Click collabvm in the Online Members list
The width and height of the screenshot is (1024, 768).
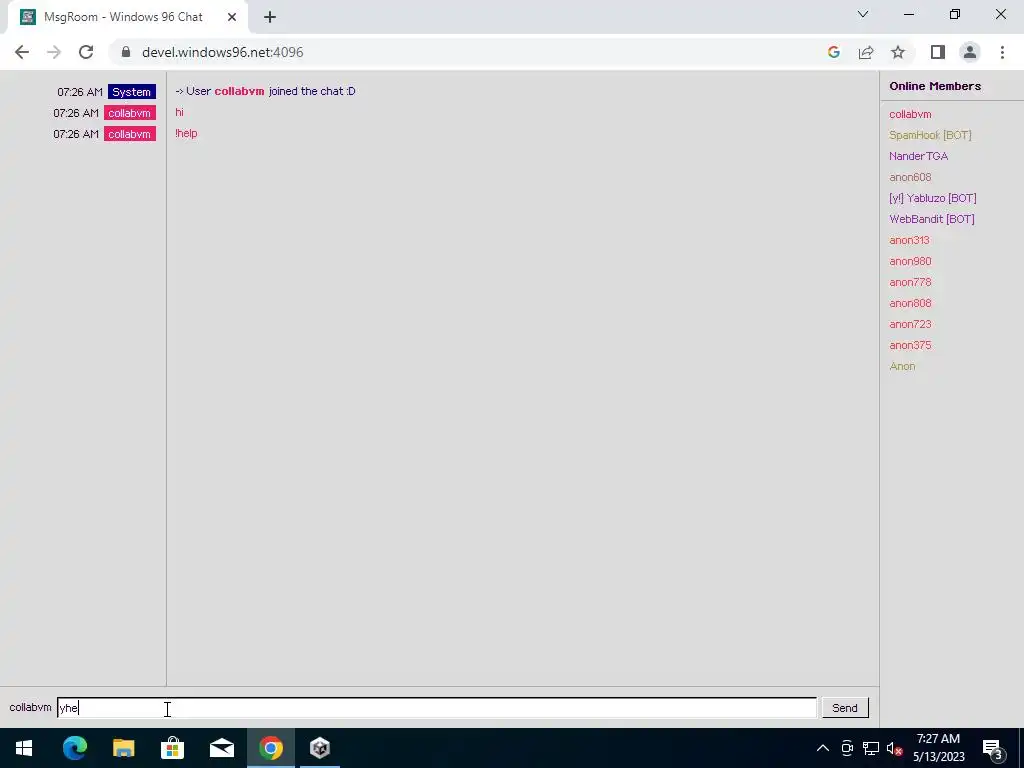pyautogui.click(x=910, y=114)
